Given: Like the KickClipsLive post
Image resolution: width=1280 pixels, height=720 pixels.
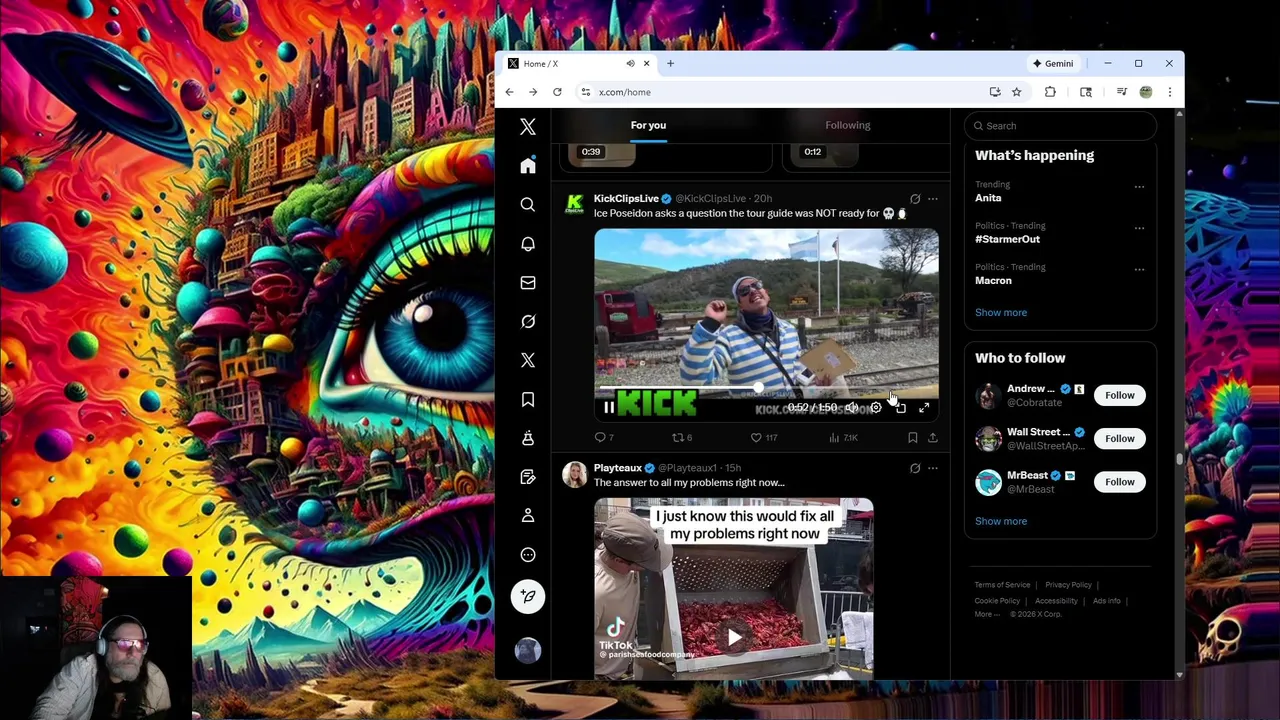Looking at the screenshot, I should [x=764, y=437].
